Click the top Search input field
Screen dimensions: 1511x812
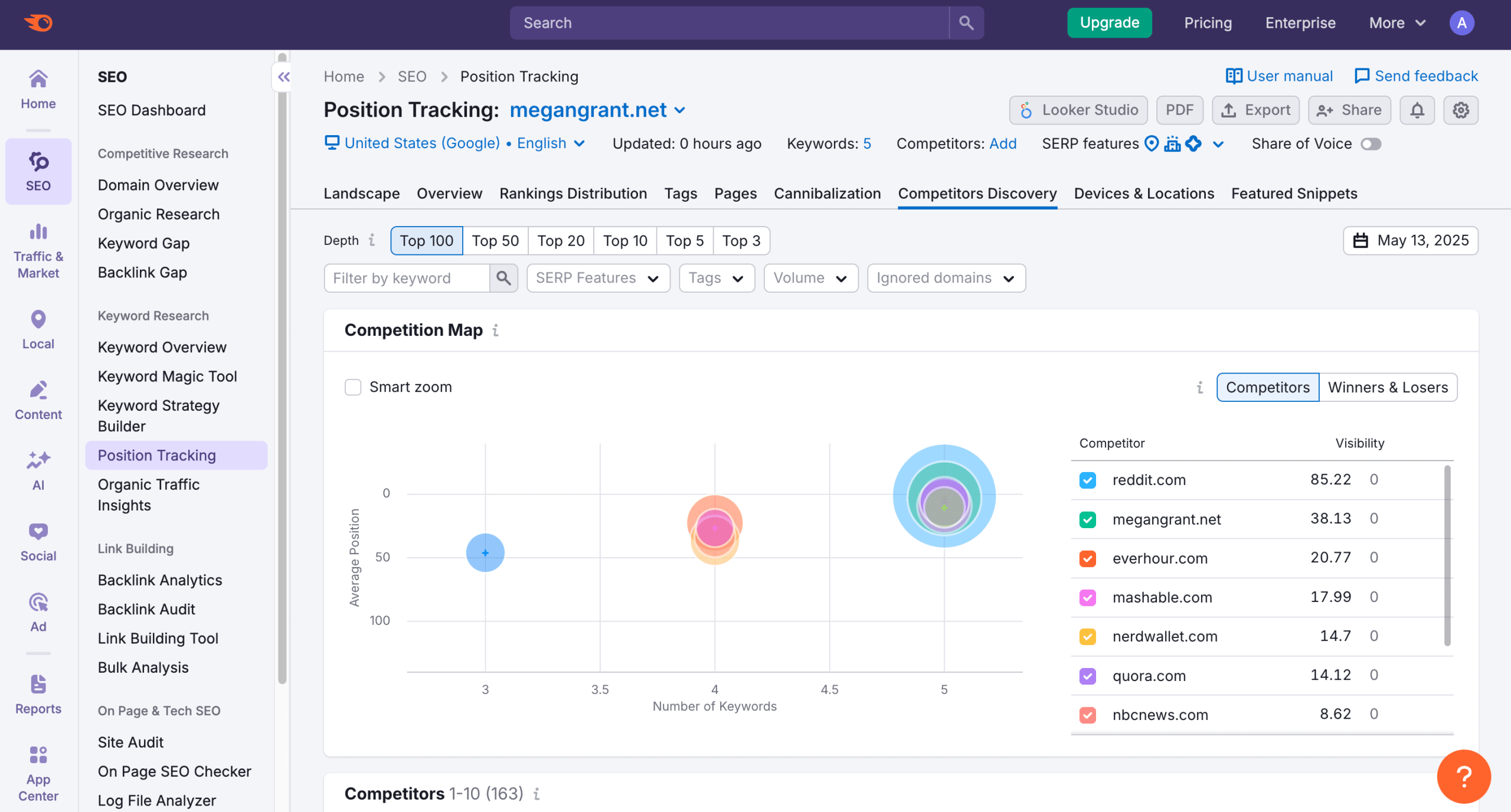pyautogui.click(x=730, y=23)
